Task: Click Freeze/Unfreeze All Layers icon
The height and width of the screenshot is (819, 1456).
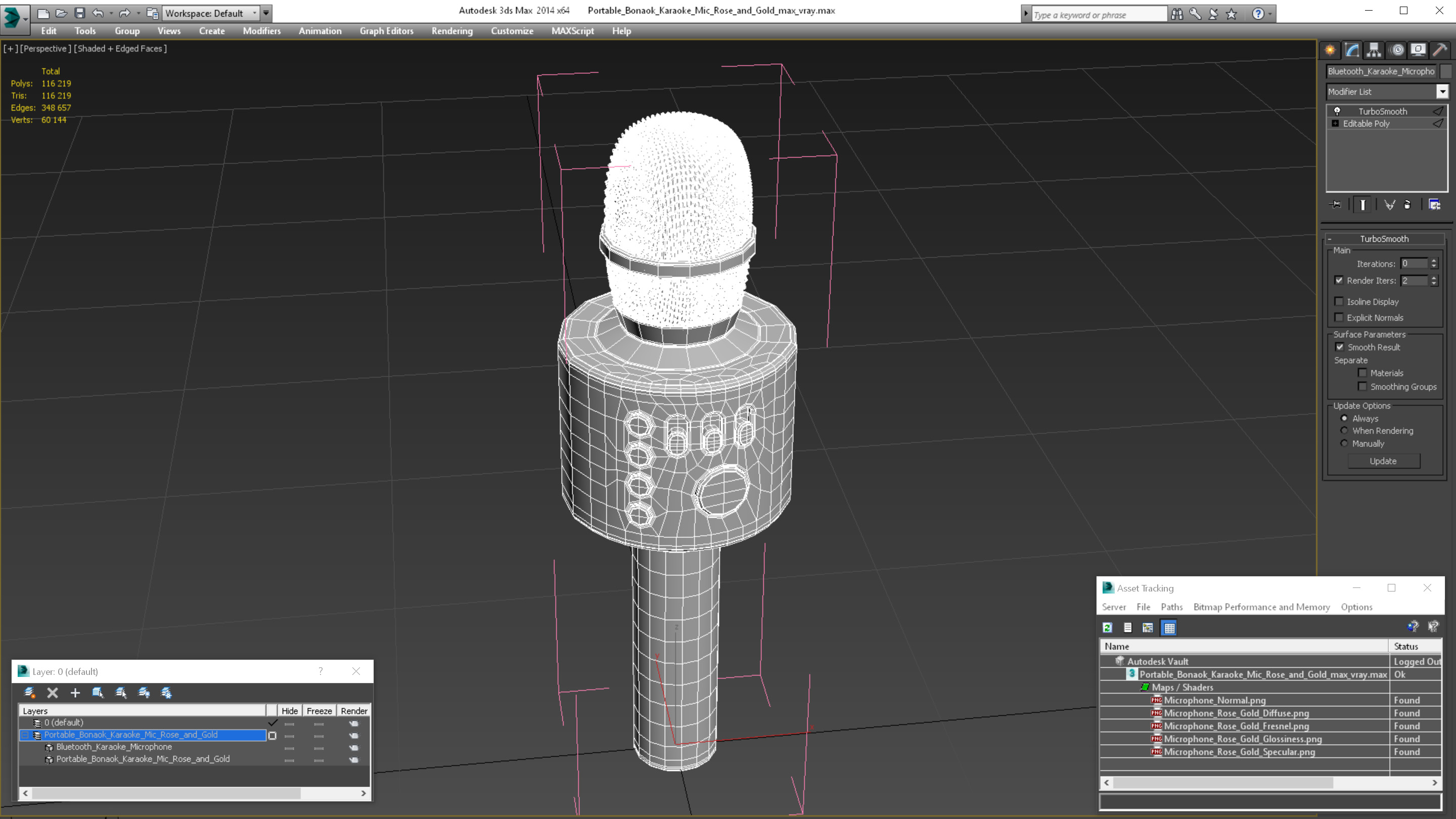Action: click(166, 693)
